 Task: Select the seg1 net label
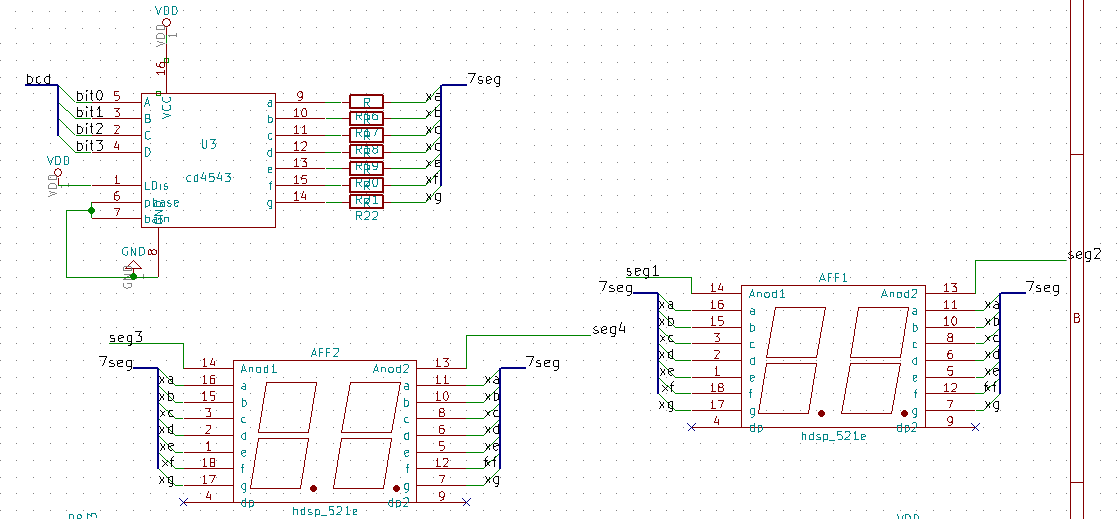(x=642, y=271)
